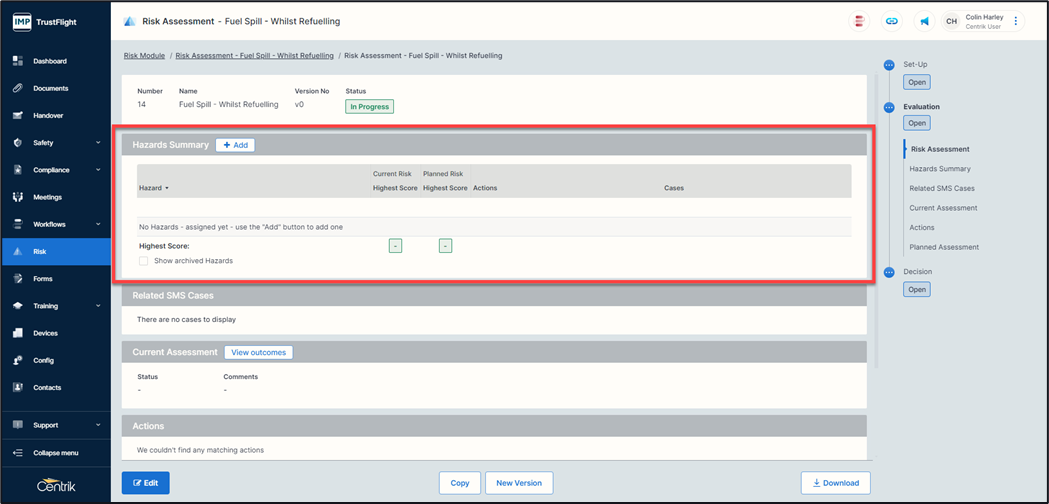Image resolution: width=1049 pixels, height=504 pixels.
Task: Click the View outcomes button
Action: 258,352
